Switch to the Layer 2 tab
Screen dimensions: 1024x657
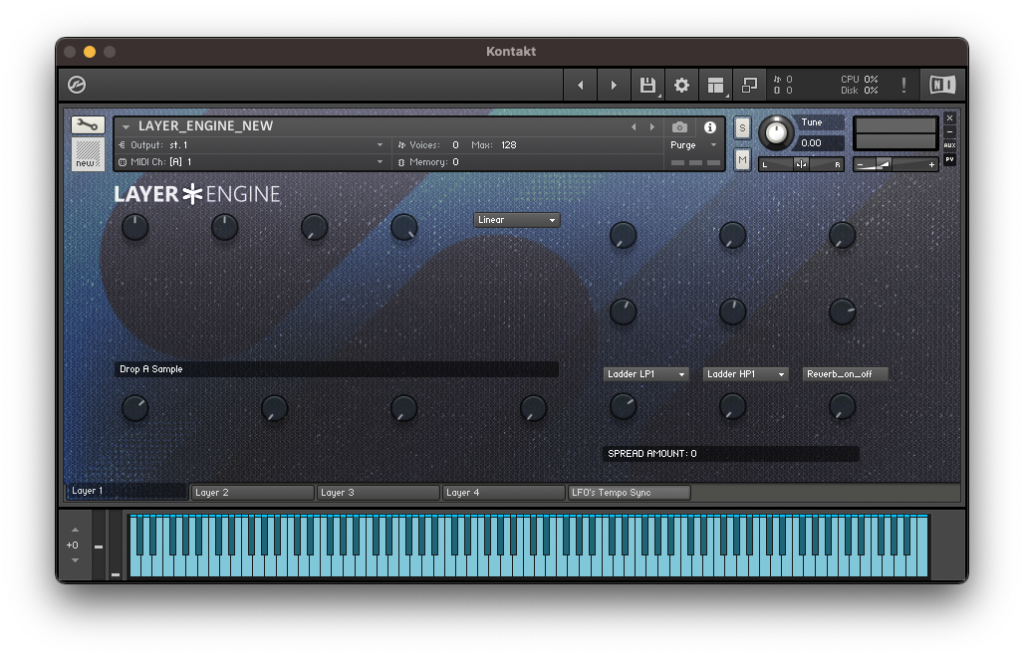point(252,492)
